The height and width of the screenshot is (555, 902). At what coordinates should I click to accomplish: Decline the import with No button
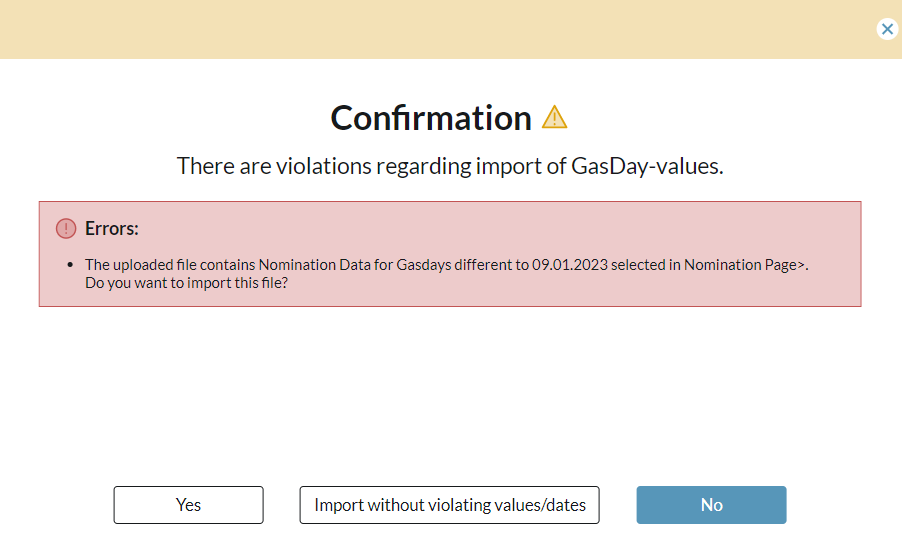coord(711,505)
